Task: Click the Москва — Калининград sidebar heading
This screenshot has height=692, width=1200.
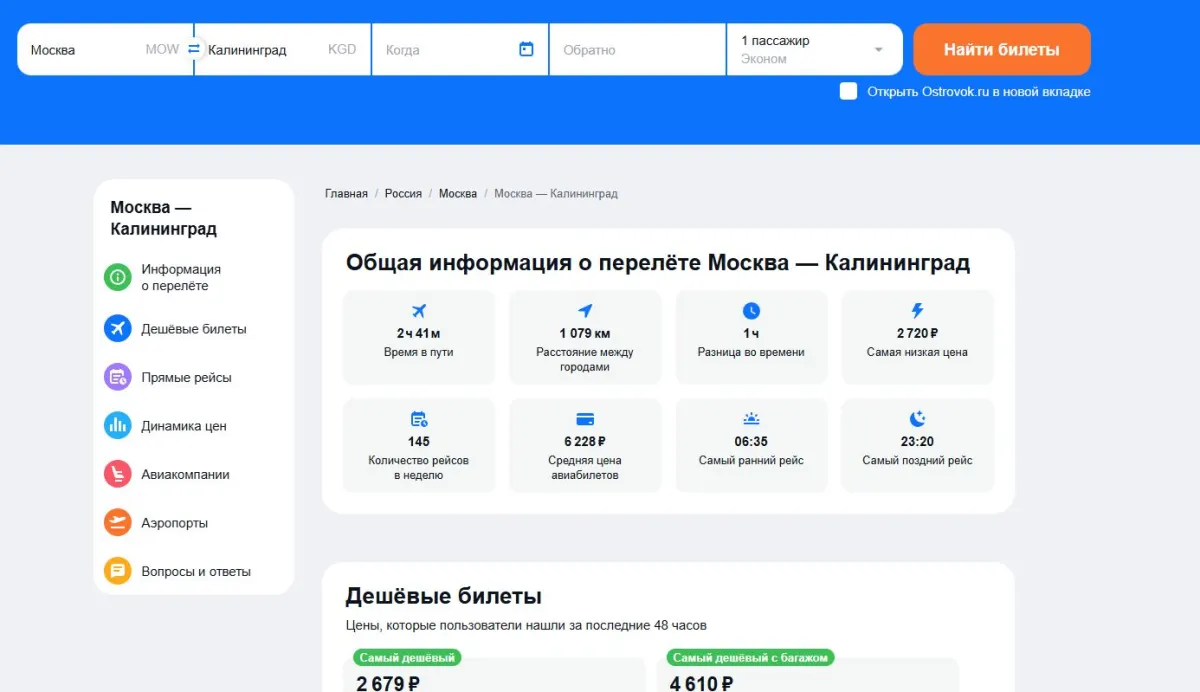Action: [164, 218]
